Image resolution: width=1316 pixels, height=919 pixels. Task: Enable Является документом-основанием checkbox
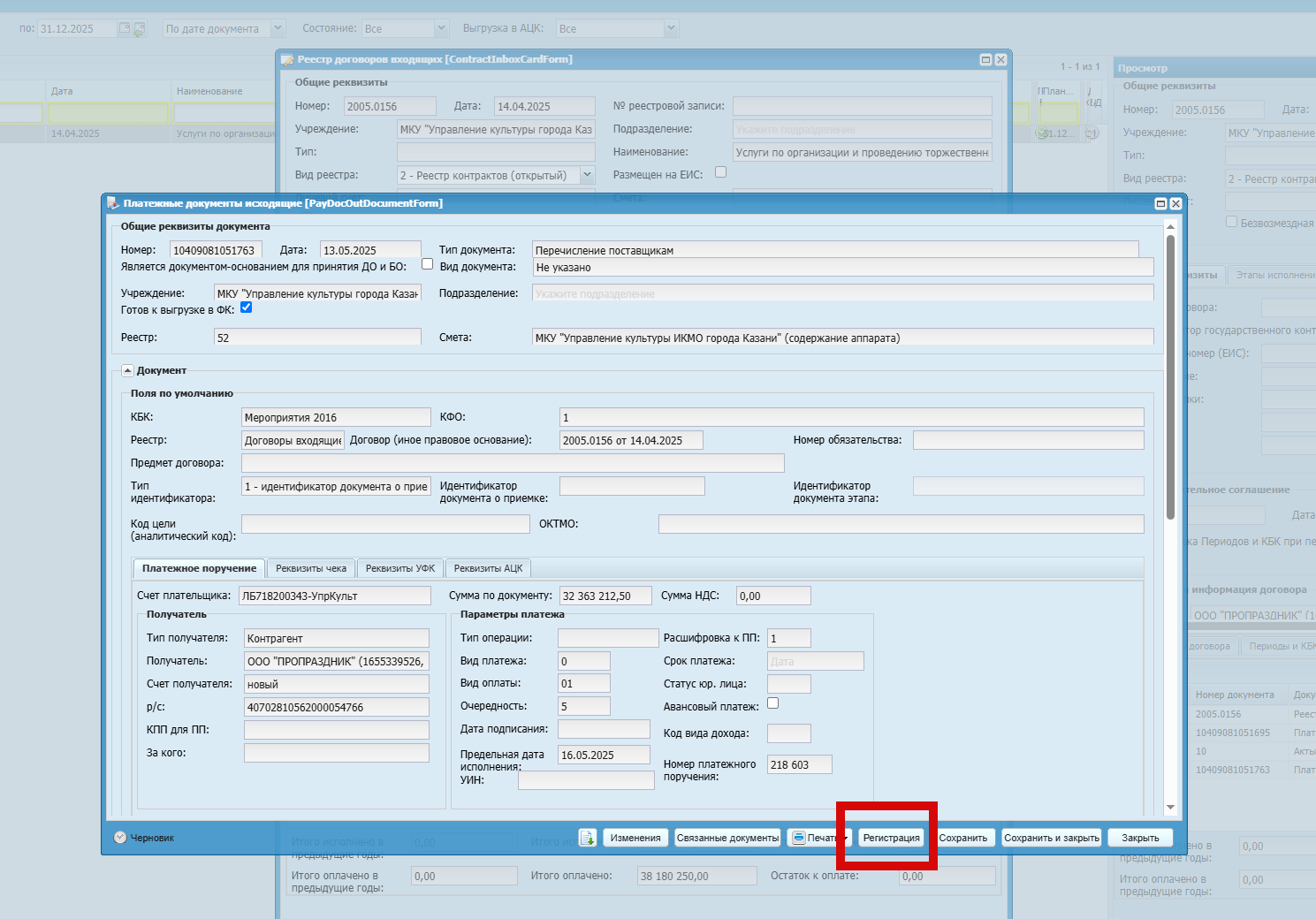coord(428,264)
